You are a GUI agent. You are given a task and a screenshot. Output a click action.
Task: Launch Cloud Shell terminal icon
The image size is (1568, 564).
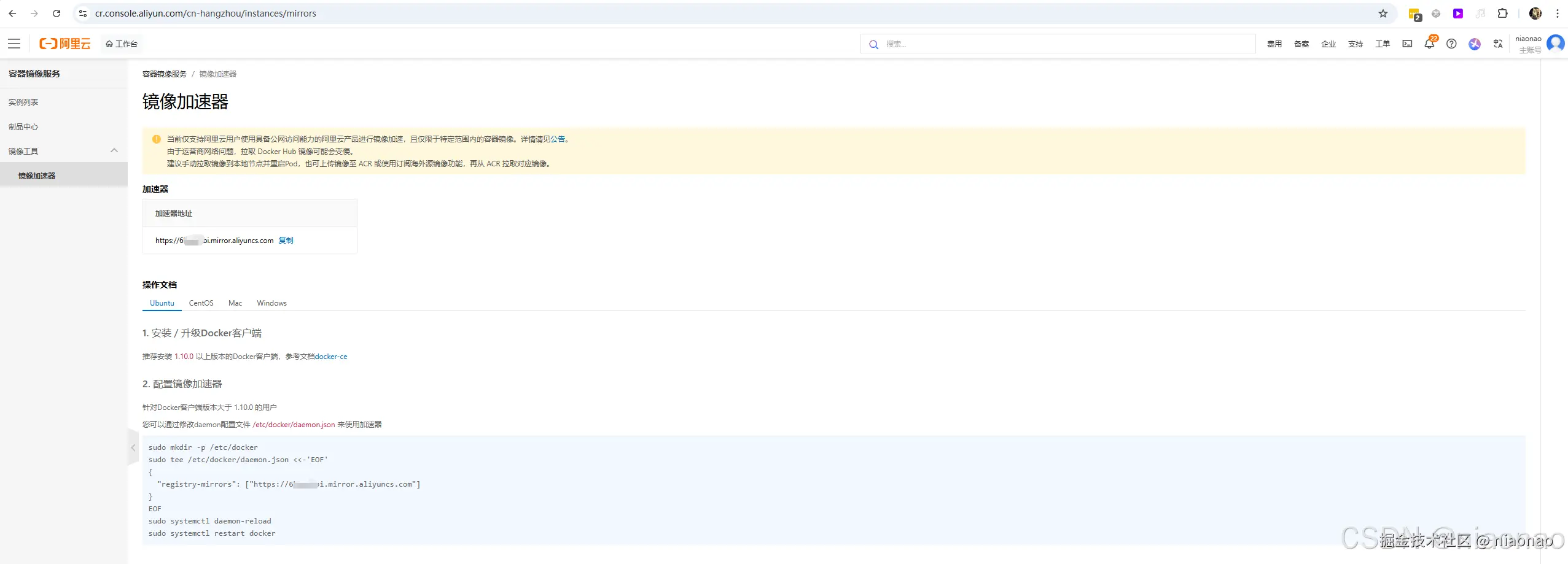coord(1407,44)
